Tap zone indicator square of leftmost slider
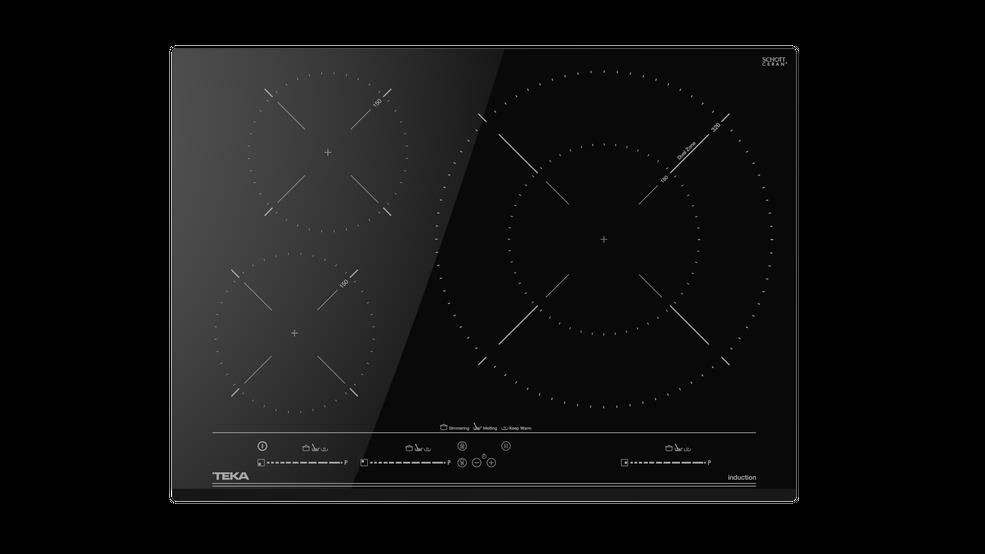 tap(260, 463)
